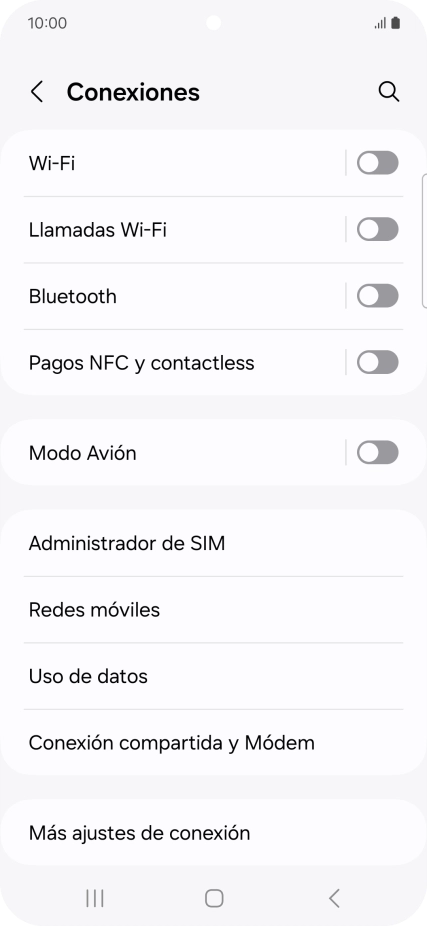Open Redes móviles menu entry

213,609
